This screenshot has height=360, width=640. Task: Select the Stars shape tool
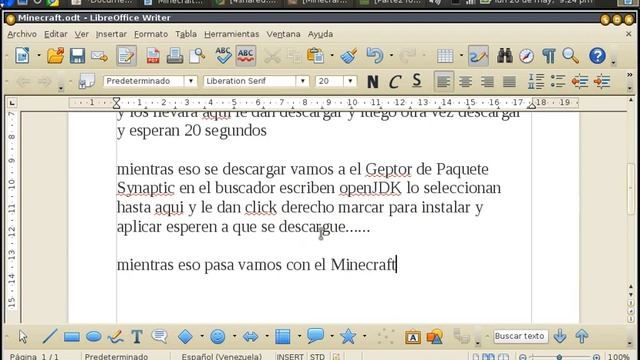(x=348, y=336)
